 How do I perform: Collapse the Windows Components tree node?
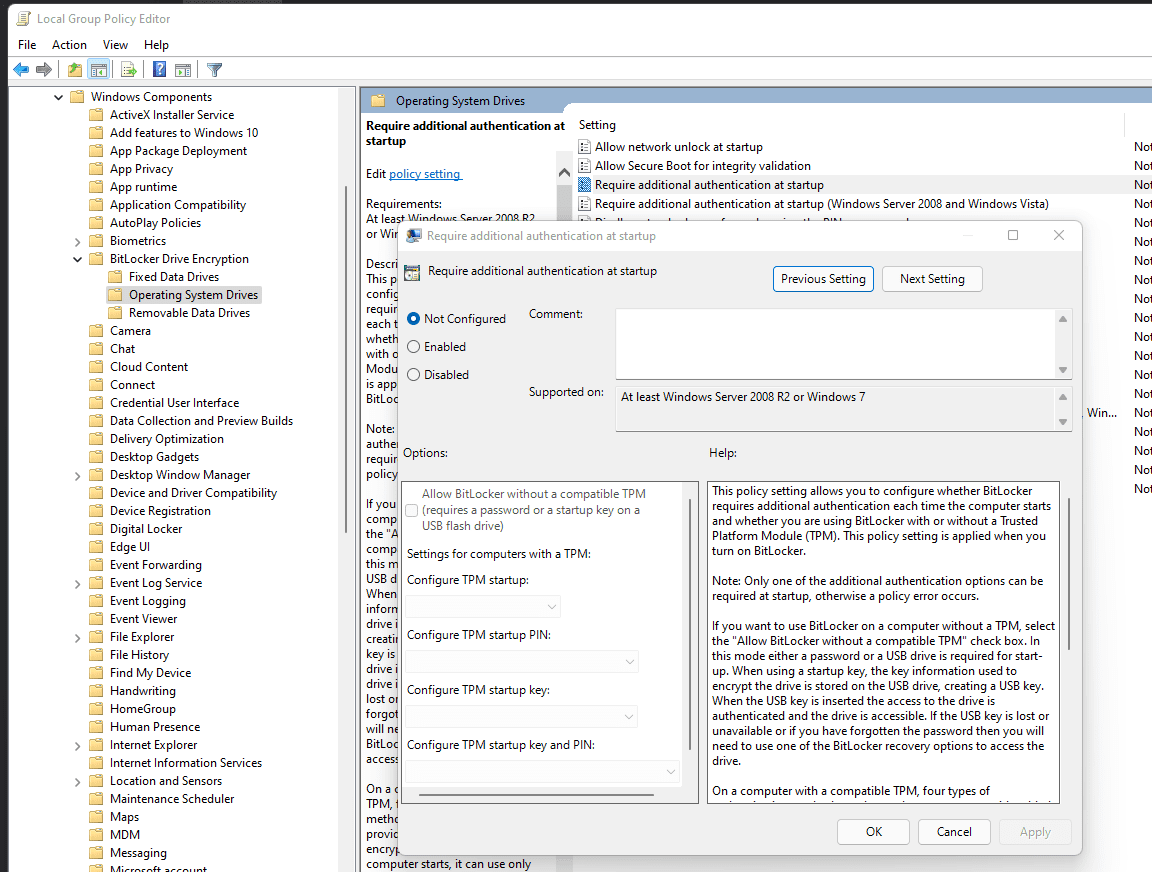coord(59,97)
